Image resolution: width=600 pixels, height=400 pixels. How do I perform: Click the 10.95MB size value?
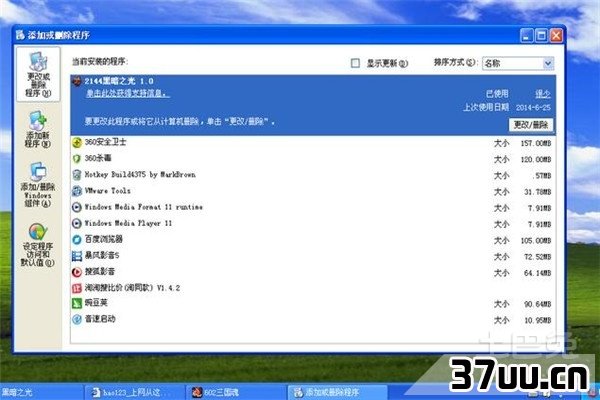click(x=538, y=320)
